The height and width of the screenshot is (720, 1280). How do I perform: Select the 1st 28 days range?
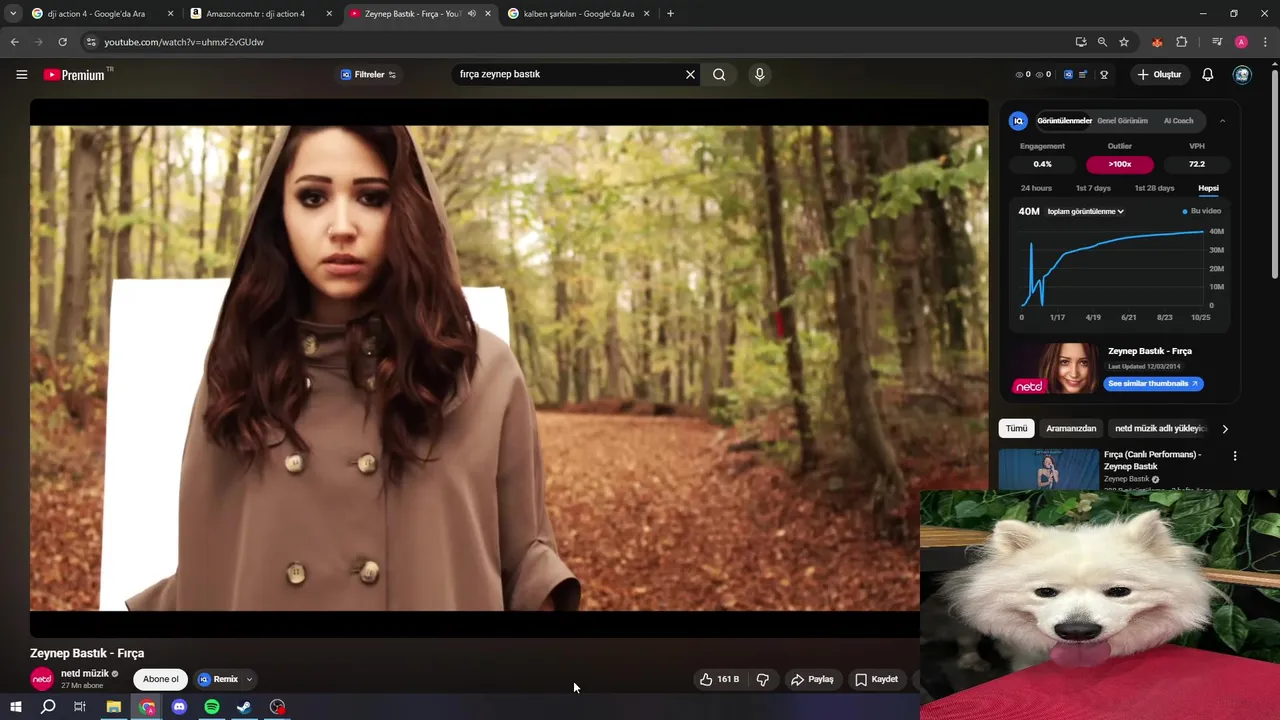point(1154,188)
